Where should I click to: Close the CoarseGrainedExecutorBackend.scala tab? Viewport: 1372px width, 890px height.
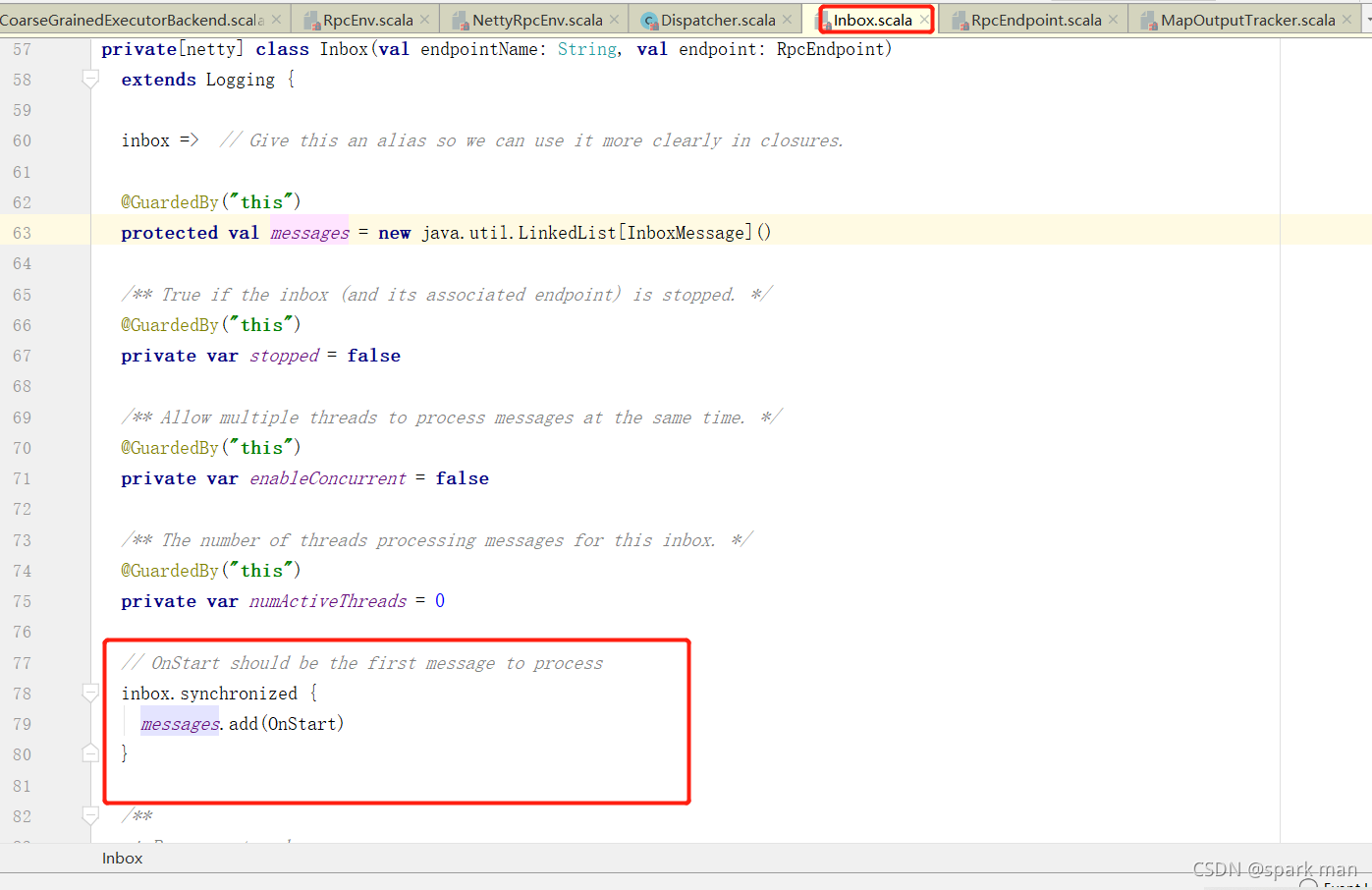pos(277,20)
